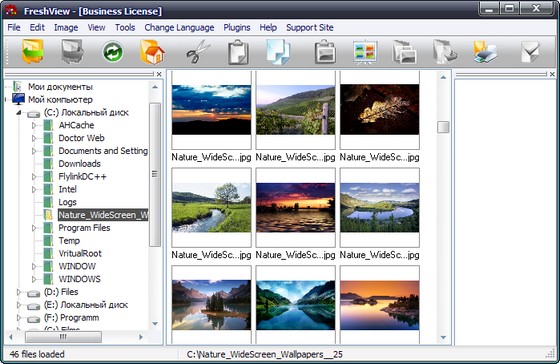Click the Back folder arrow icon

[x=32, y=52]
